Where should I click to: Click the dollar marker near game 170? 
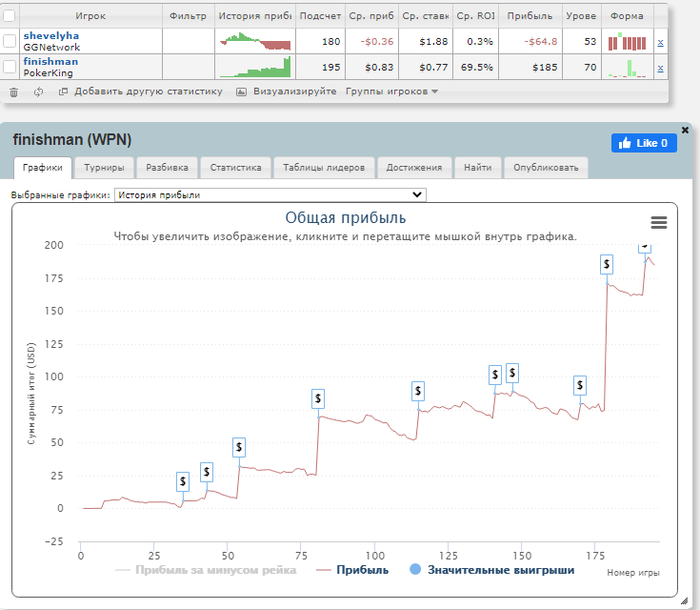[580, 385]
